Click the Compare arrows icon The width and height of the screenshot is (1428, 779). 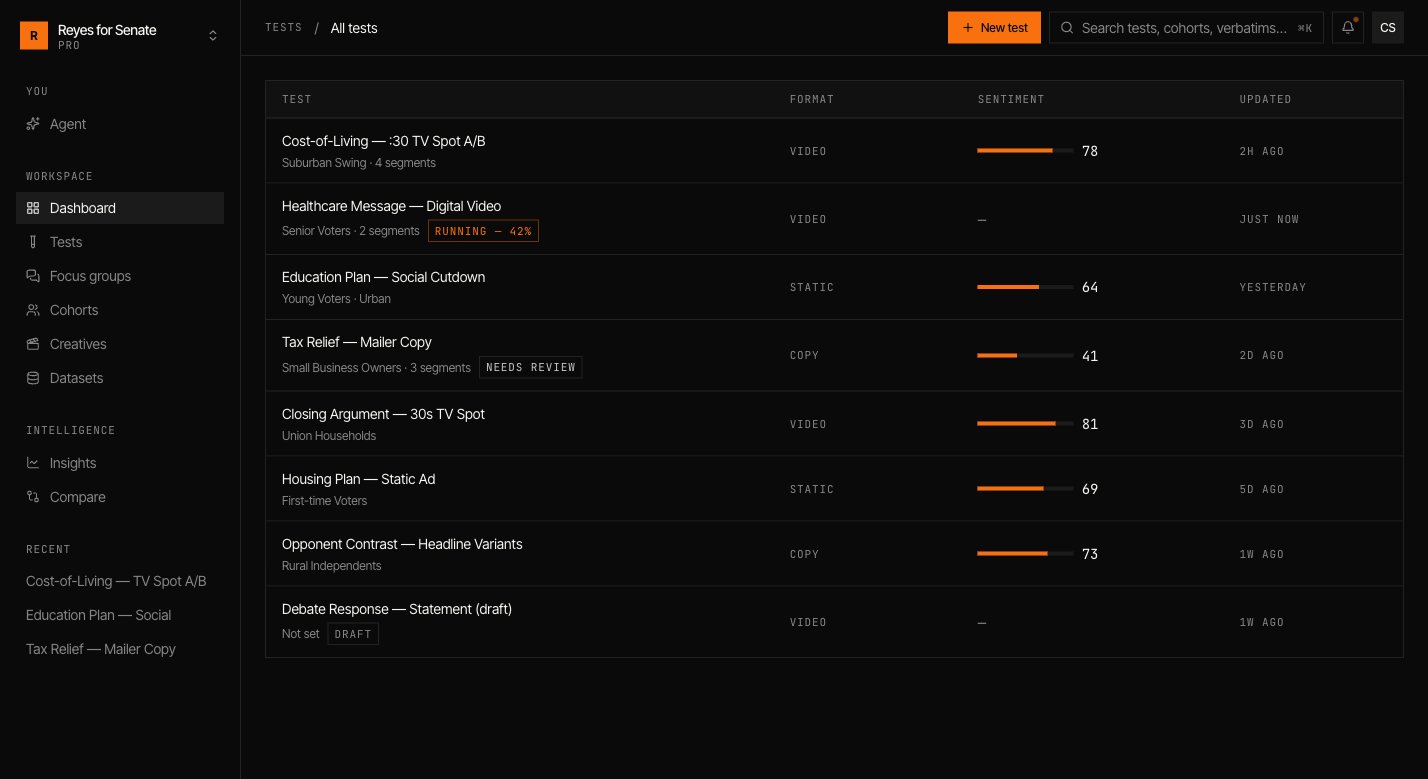33,497
